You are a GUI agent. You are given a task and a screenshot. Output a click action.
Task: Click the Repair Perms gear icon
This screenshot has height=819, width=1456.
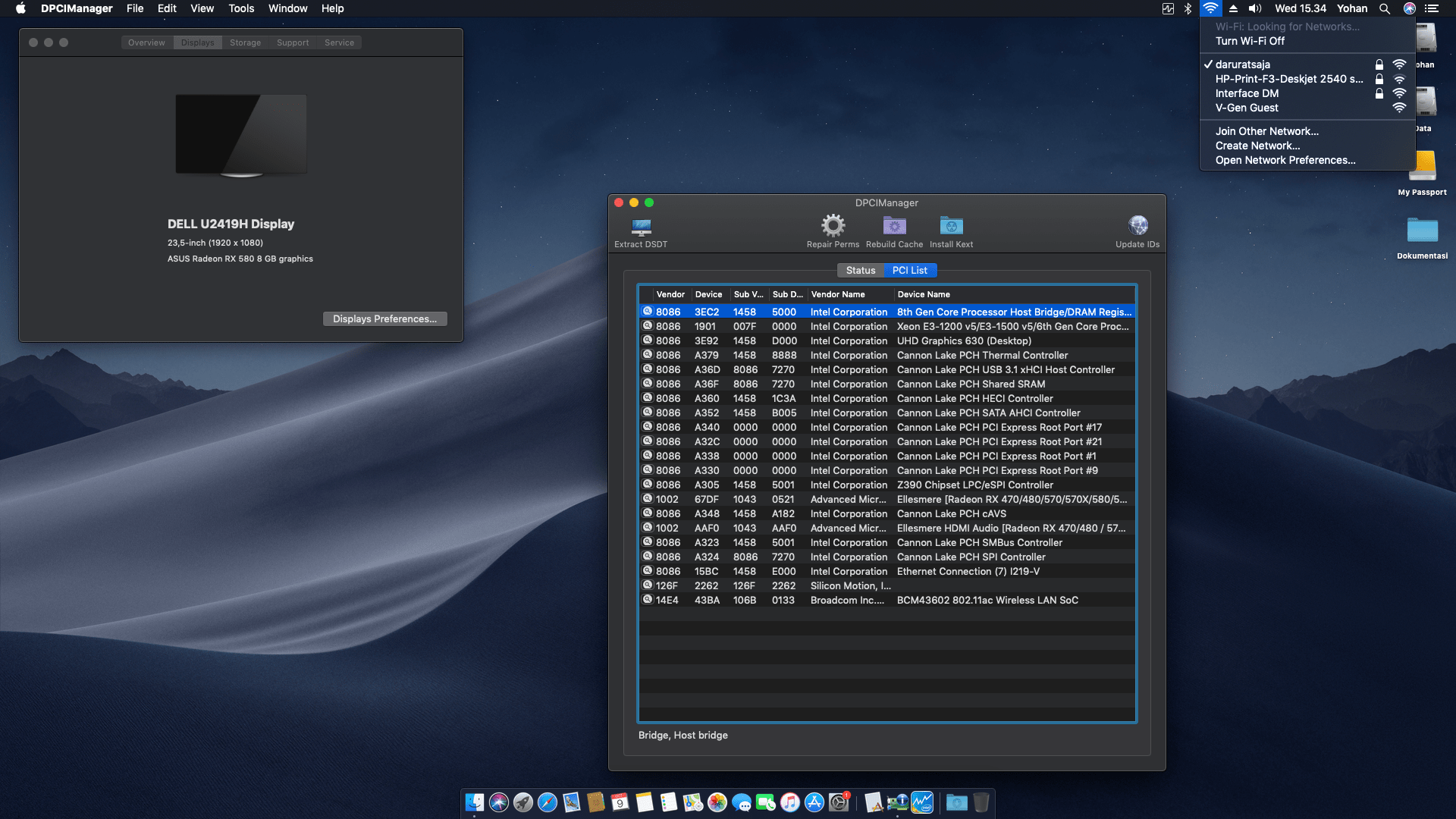point(833,226)
